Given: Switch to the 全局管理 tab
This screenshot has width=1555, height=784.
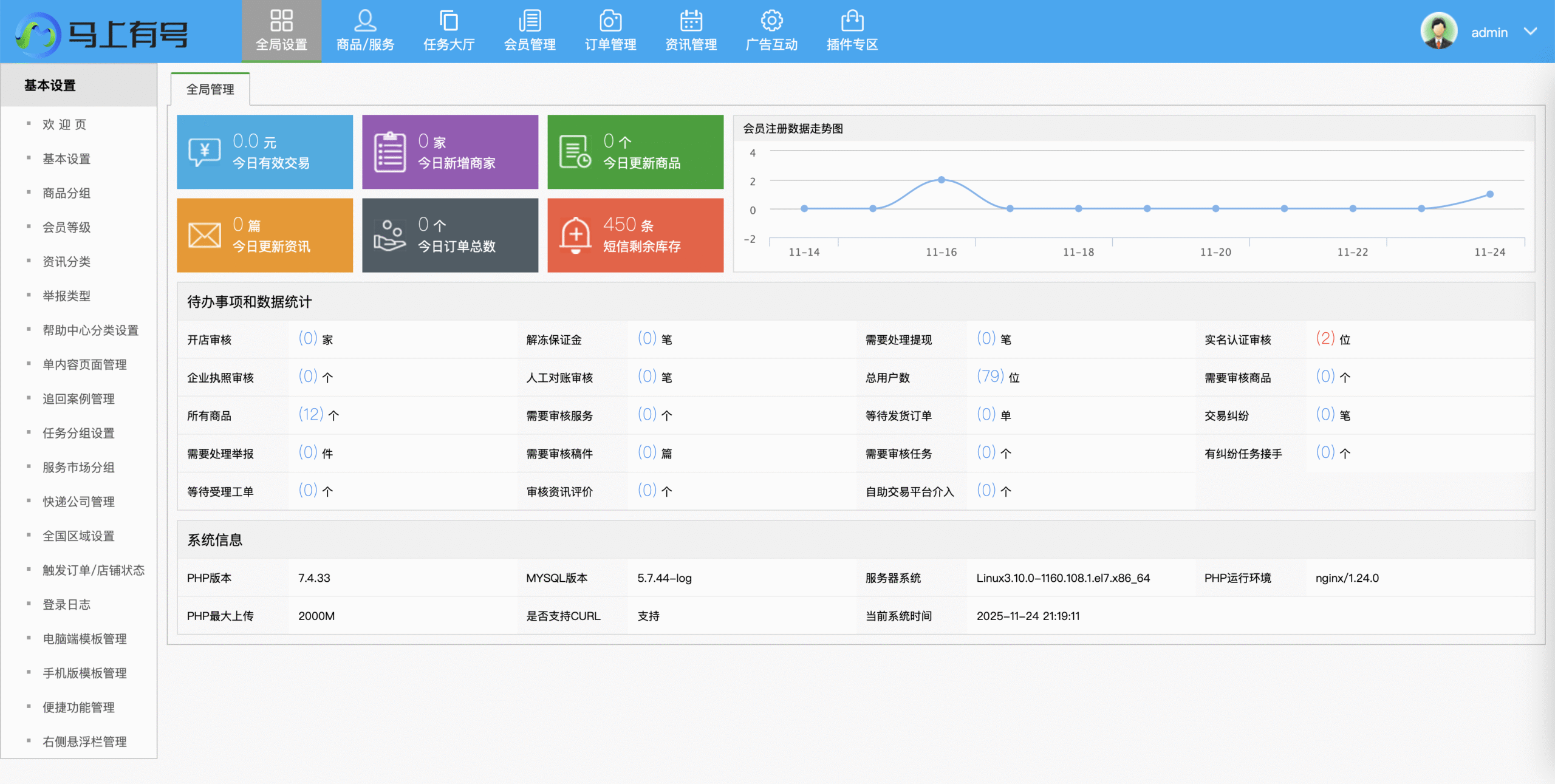Looking at the screenshot, I should tap(210, 89).
